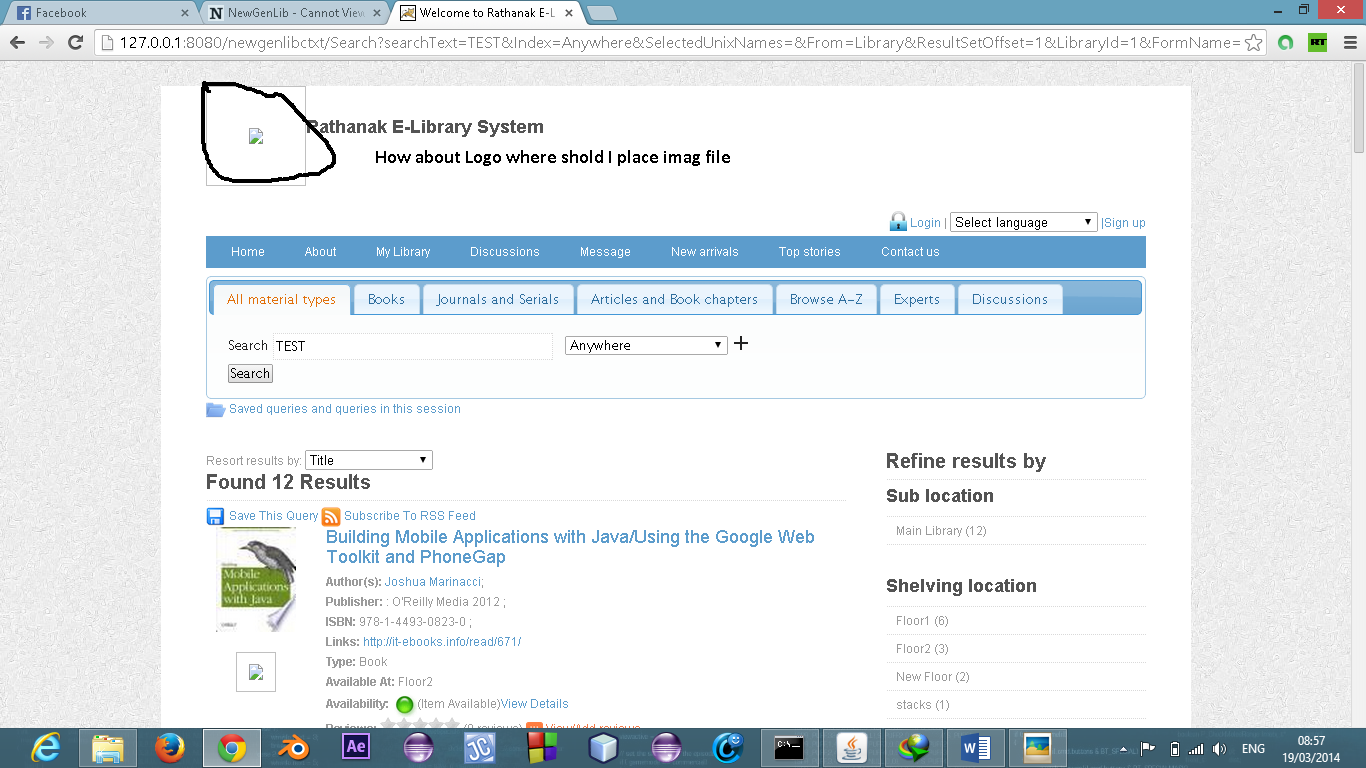Click the Save This Query floppy disk icon

point(215,516)
